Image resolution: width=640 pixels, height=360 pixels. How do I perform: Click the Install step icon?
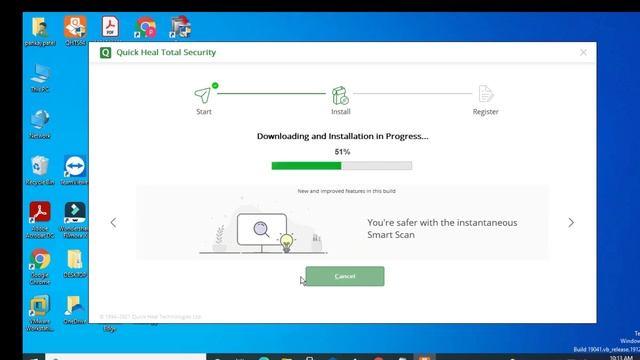[340, 96]
